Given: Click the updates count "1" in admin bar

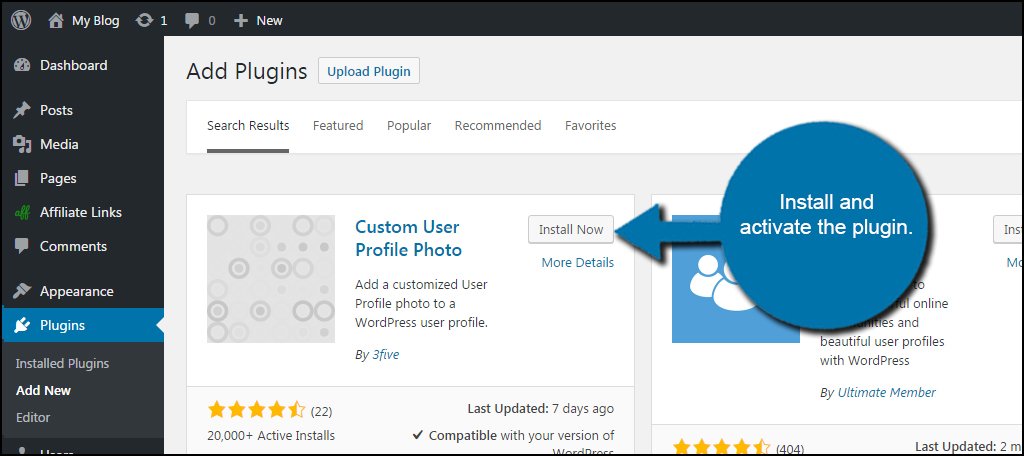Looking at the screenshot, I should click(x=164, y=21).
